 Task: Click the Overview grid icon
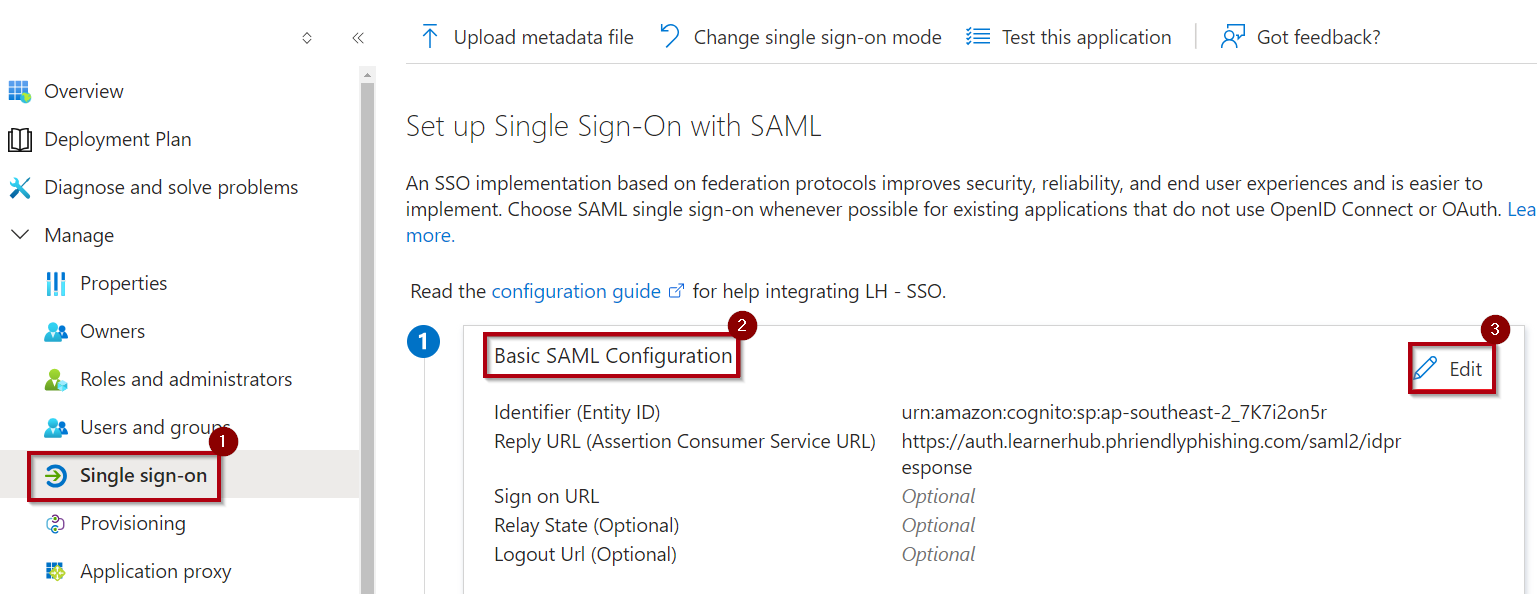pos(20,92)
